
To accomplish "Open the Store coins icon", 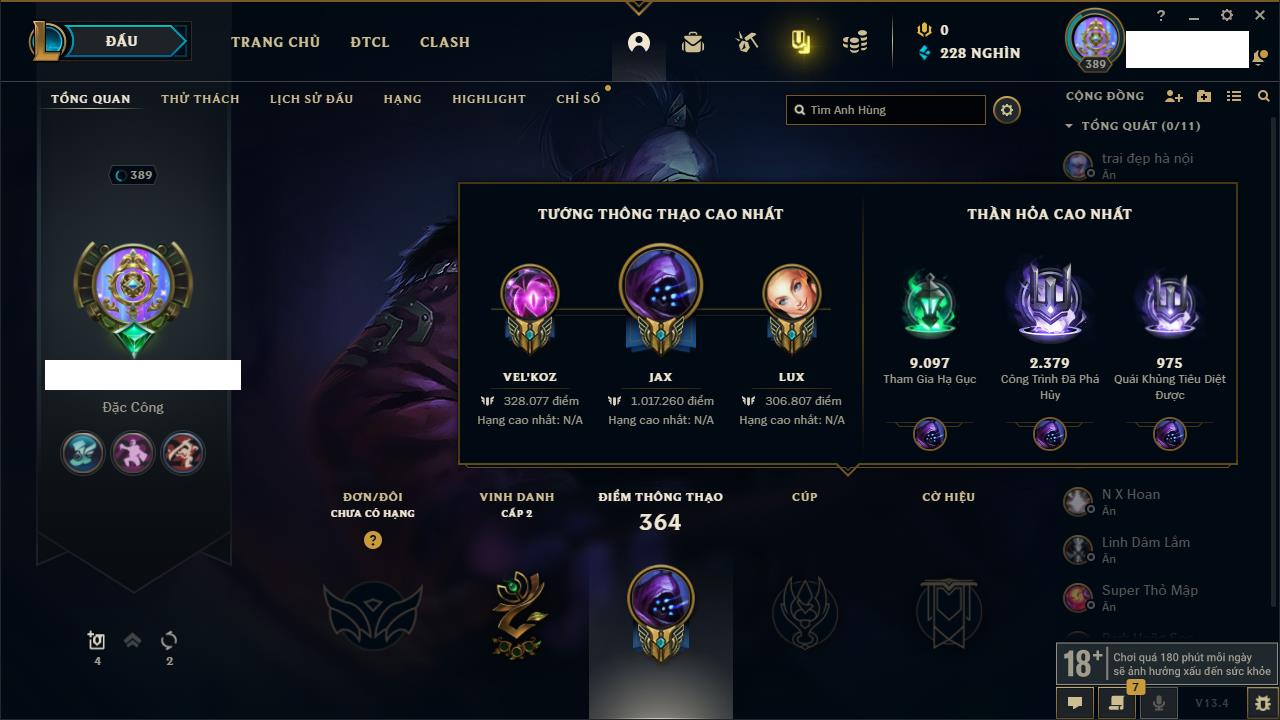I will [855, 42].
